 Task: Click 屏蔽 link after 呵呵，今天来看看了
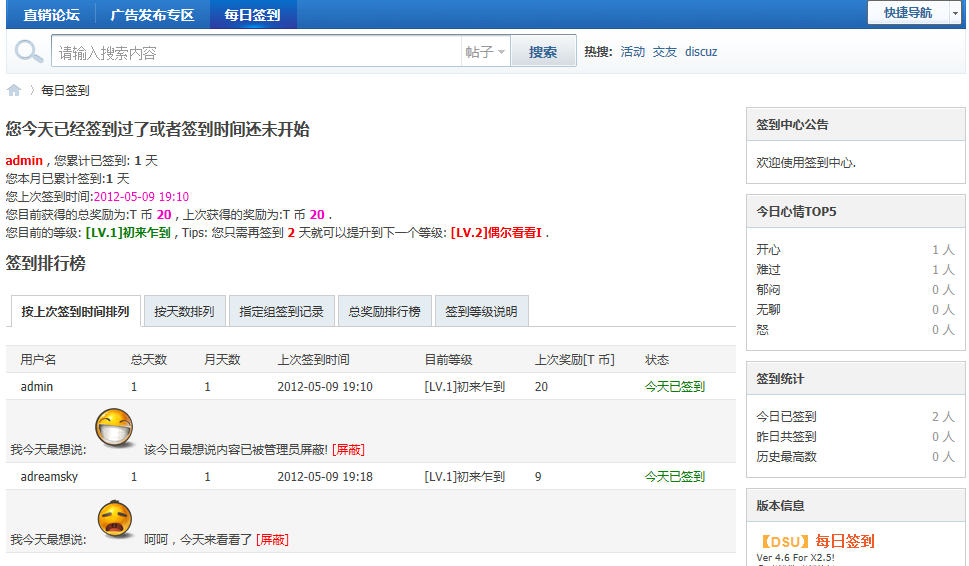coord(273,540)
